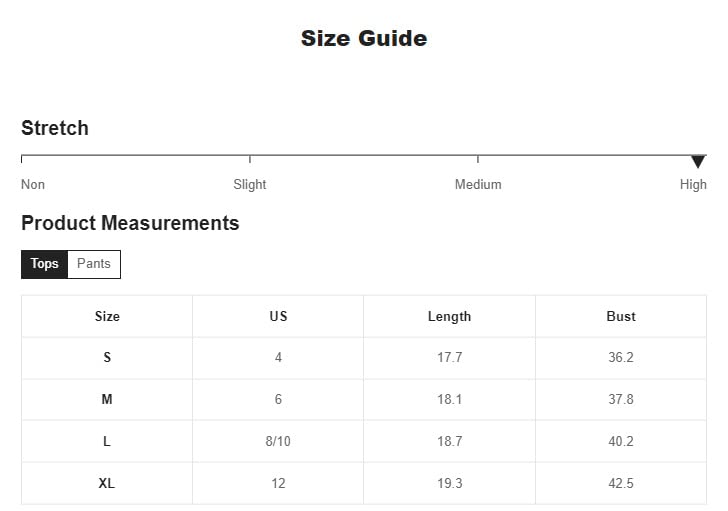728x511 pixels.
Task: Click the Size Guide title
Action: 364,38
